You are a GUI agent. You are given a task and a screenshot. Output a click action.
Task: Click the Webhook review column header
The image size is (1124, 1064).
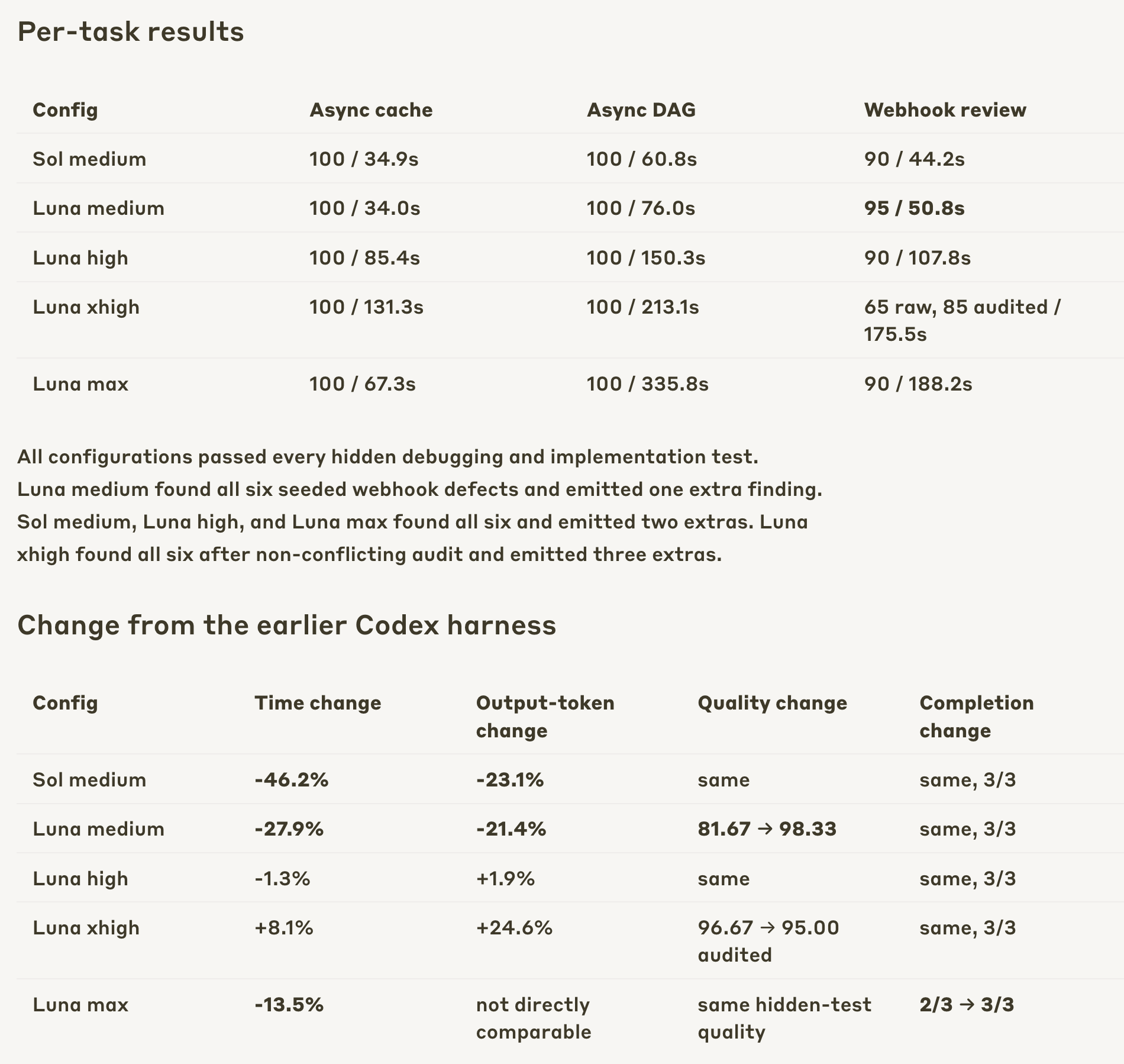[945, 110]
